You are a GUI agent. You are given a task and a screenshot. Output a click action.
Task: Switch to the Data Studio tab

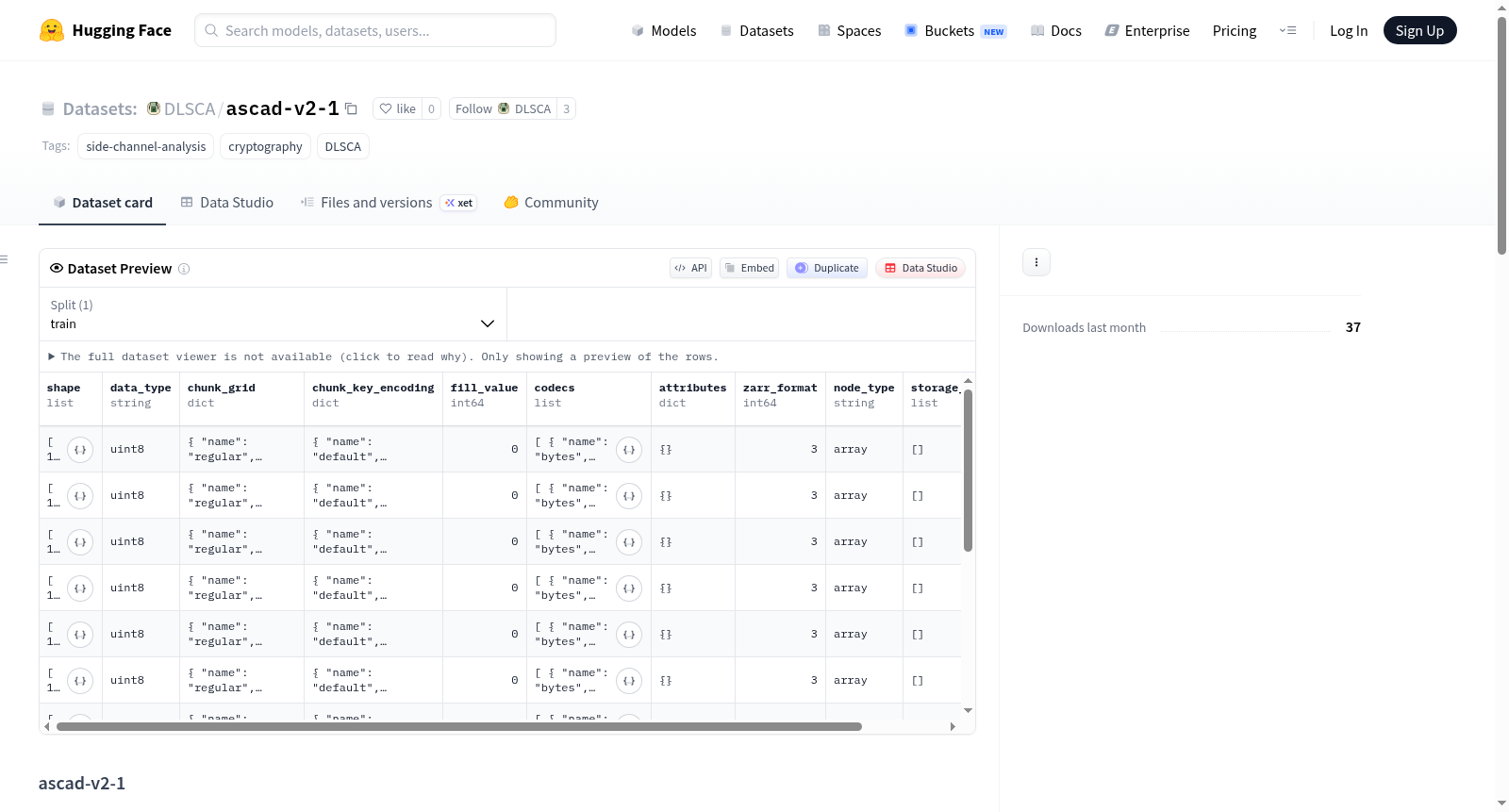[x=226, y=202]
